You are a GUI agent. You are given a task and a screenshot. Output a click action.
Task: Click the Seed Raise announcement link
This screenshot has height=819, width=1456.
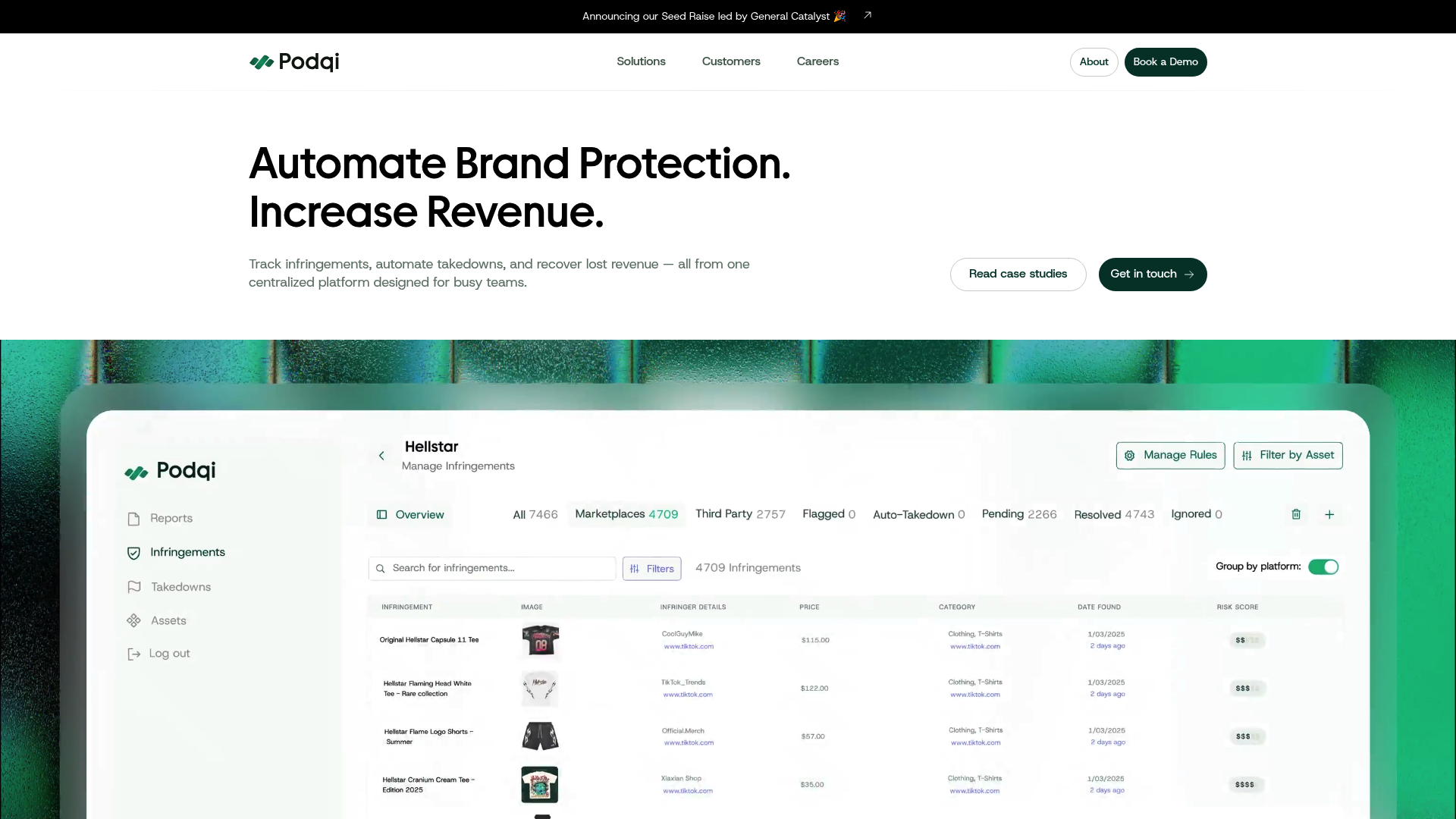coord(714,16)
